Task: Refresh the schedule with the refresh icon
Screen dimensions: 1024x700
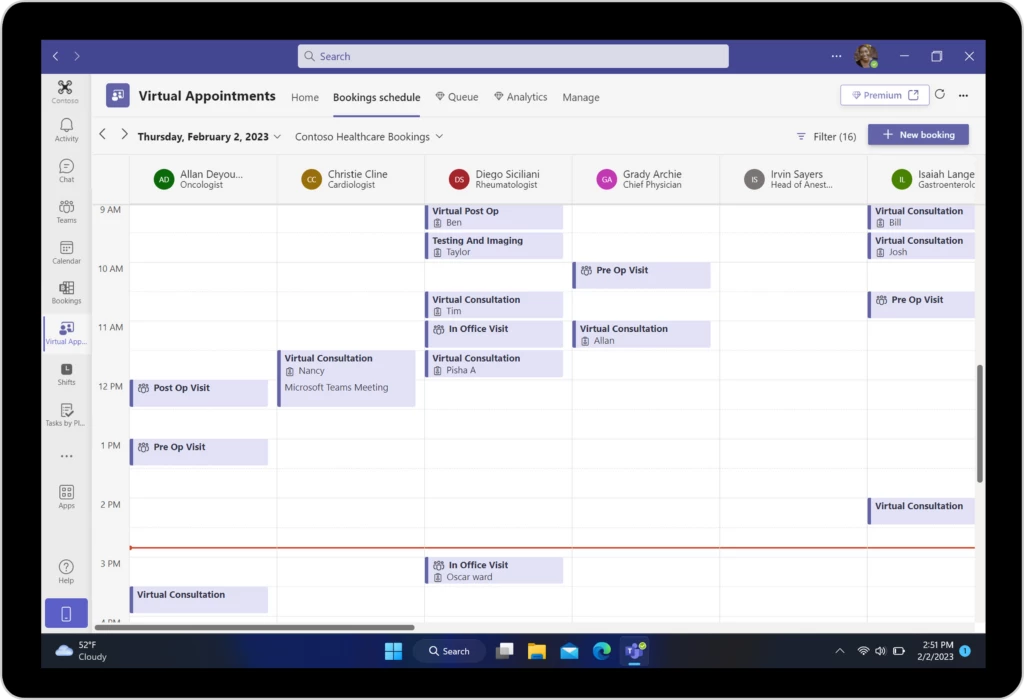Action: pos(939,94)
